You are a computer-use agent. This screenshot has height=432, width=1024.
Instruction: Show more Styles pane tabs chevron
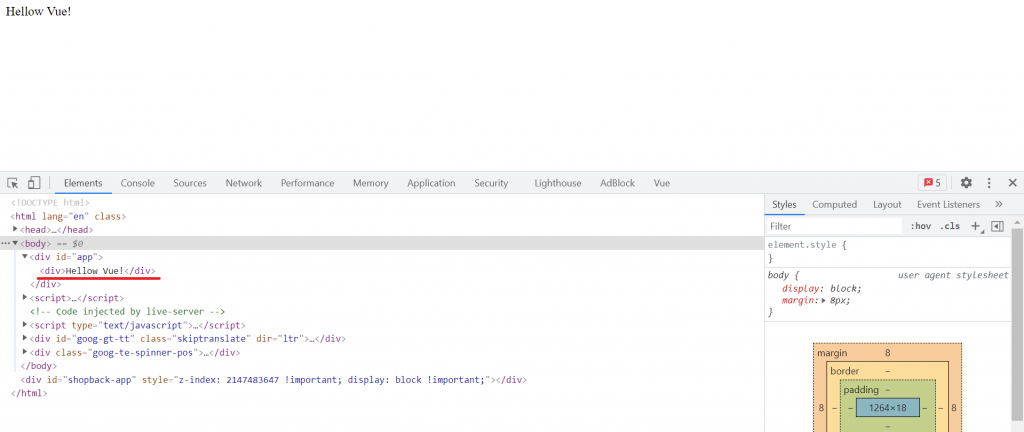coord(999,204)
